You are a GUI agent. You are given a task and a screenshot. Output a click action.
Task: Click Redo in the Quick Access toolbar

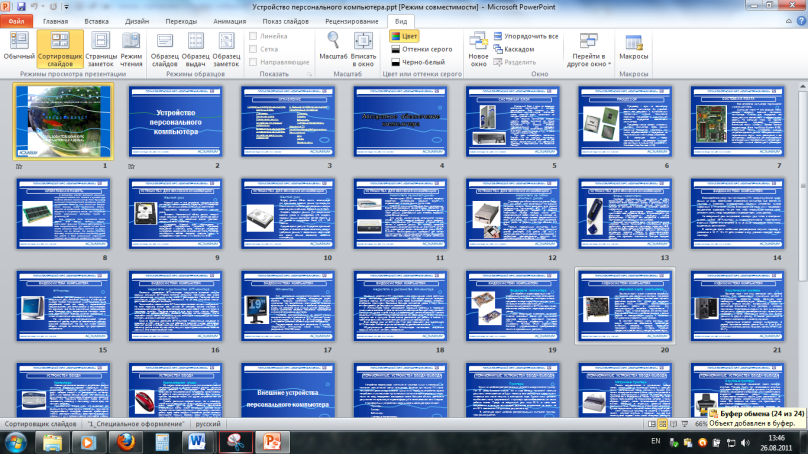(x=53, y=7)
